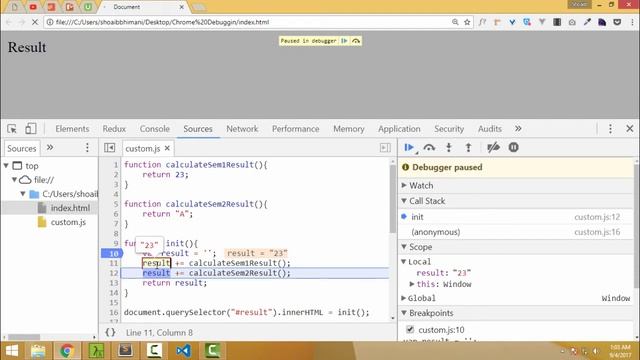
Task: Select the init call stack frame
Action: tap(516, 217)
